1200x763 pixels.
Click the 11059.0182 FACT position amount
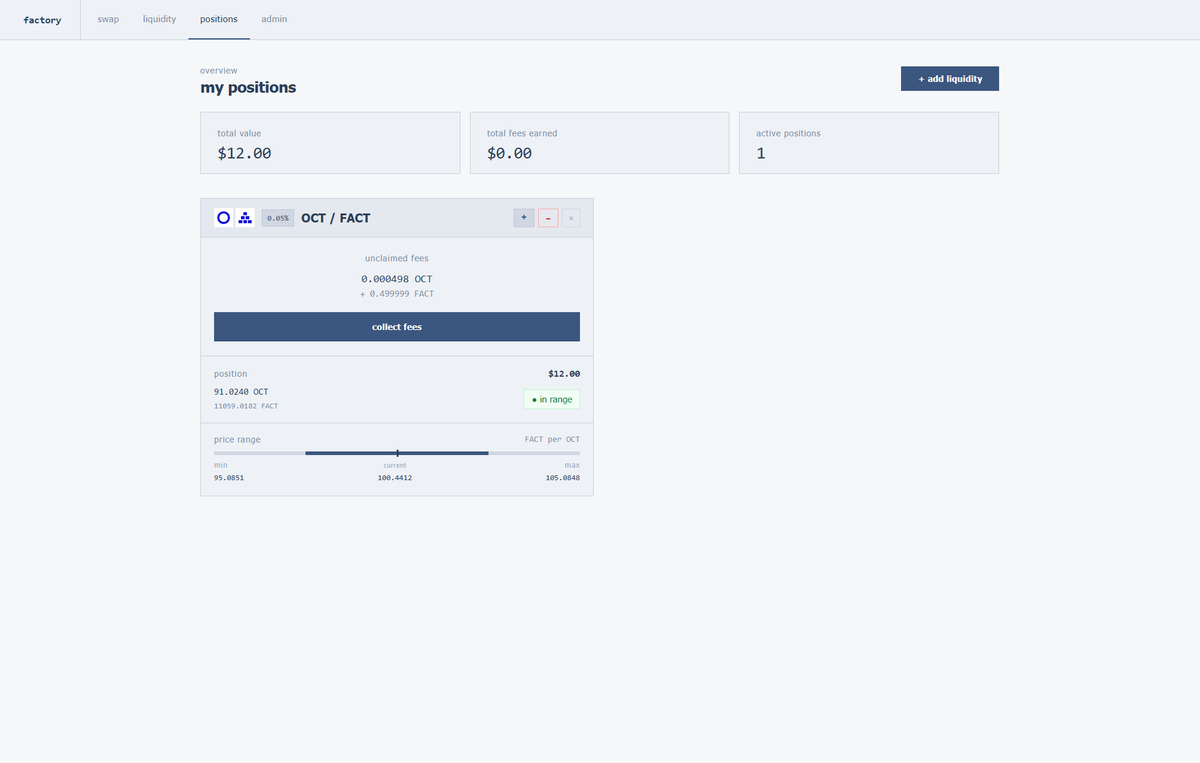pyautogui.click(x=246, y=407)
